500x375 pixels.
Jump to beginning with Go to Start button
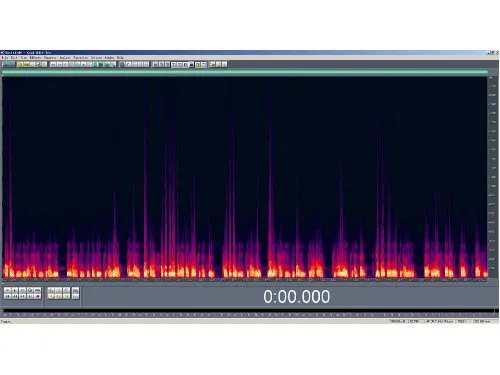(x=7, y=296)
